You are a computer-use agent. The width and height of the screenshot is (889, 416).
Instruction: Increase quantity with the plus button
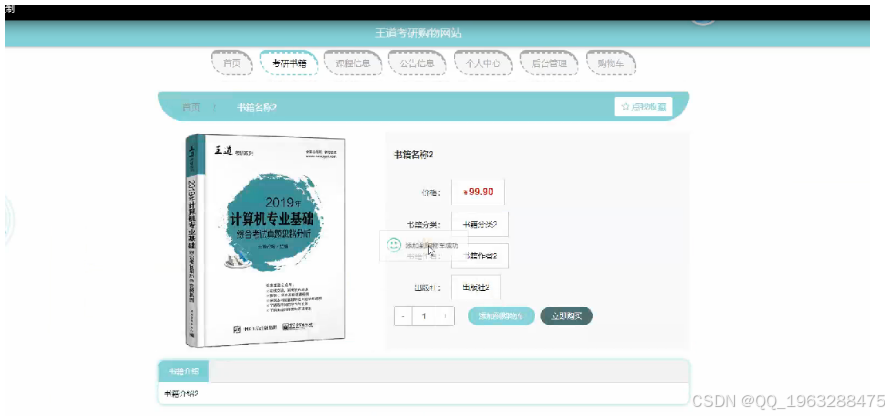(x=446, y=316)
